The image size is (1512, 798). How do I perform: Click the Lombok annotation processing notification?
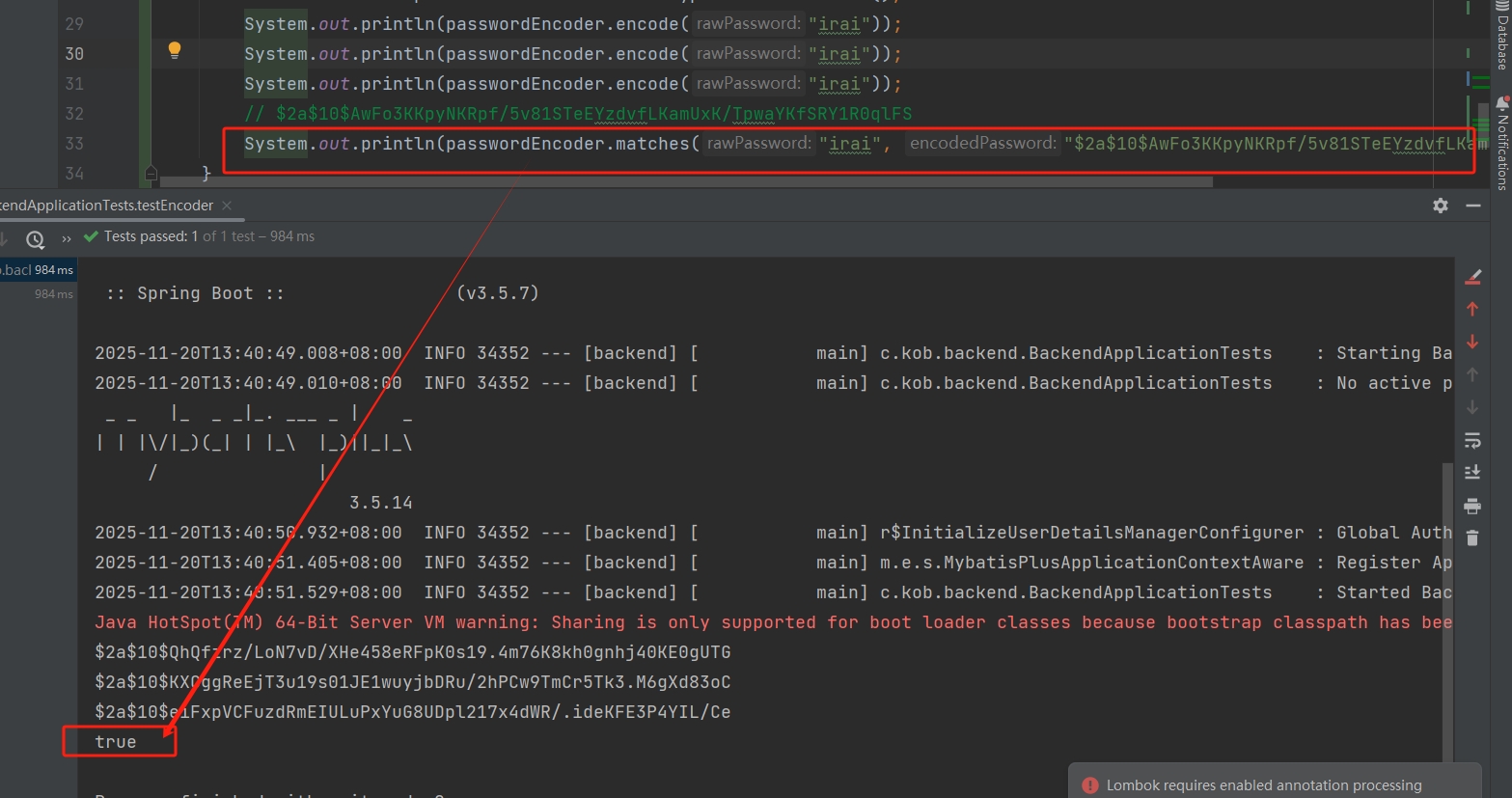coord(1263,785)
